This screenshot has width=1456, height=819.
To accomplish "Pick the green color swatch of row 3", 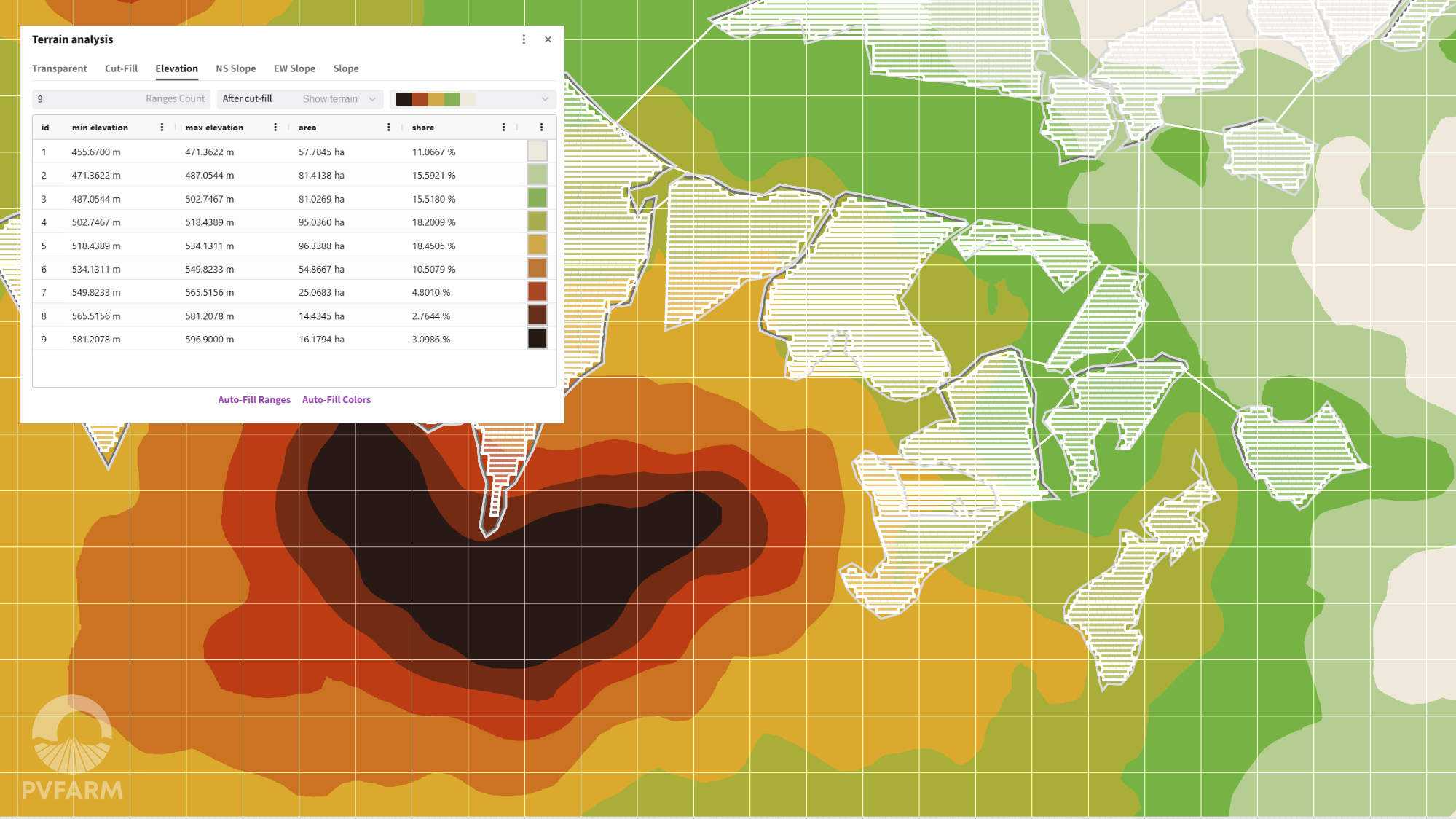I will 537,198.
